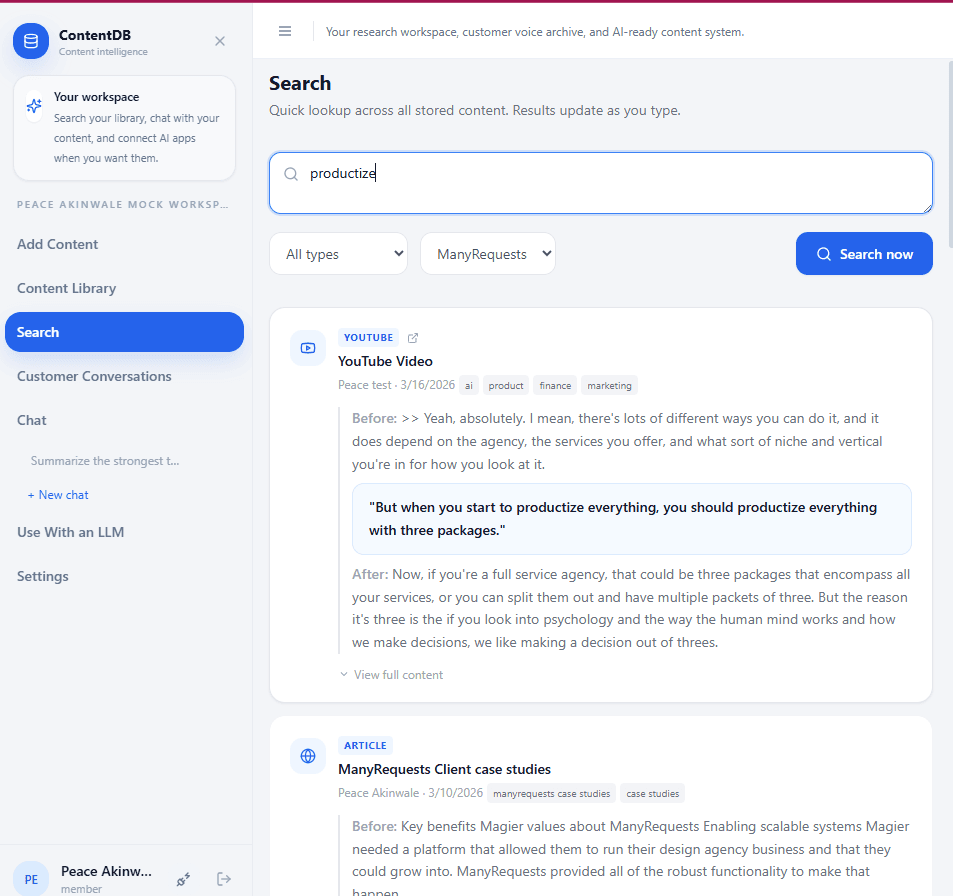Click the magnifying glass inside the search field
Viewport: 953px width, 896px height.
[290, 173]
